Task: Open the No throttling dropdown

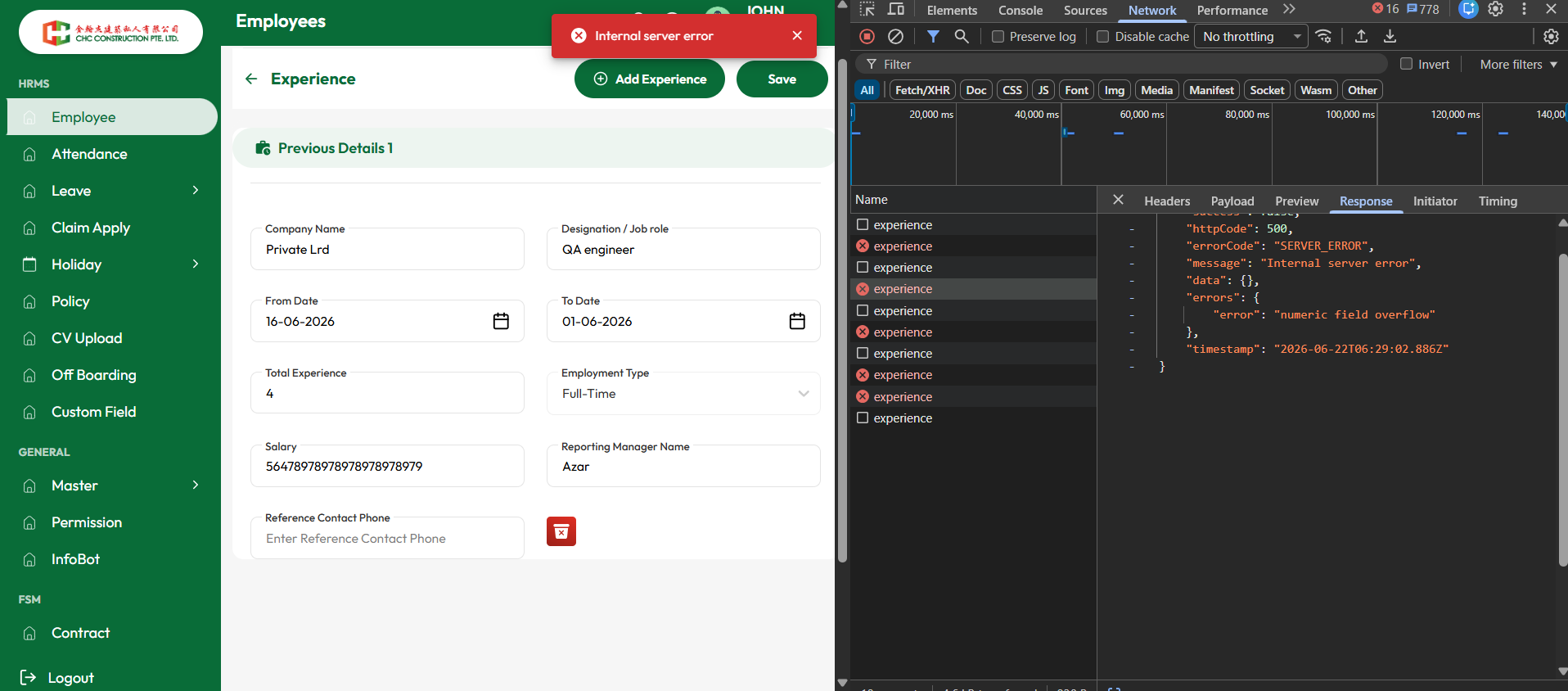Action: (1250, 36)
